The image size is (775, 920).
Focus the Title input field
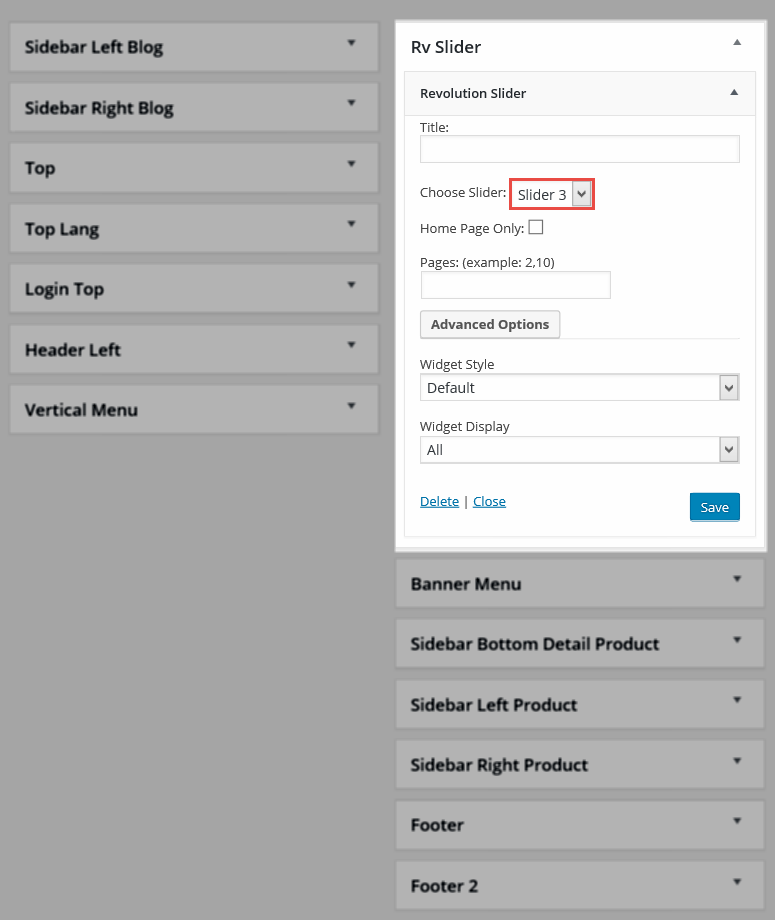579,149
